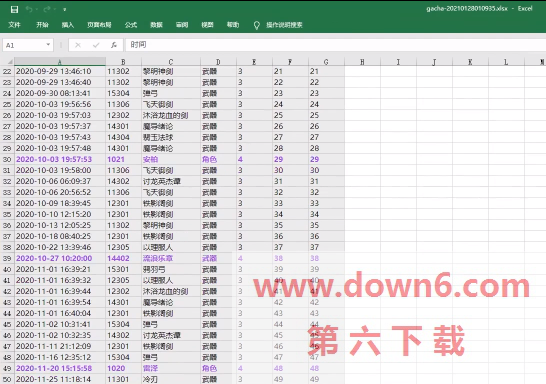This screenshot has height=384, width=546.
Task: Click the Insert Function fx icon
Action: click(114, 45)
